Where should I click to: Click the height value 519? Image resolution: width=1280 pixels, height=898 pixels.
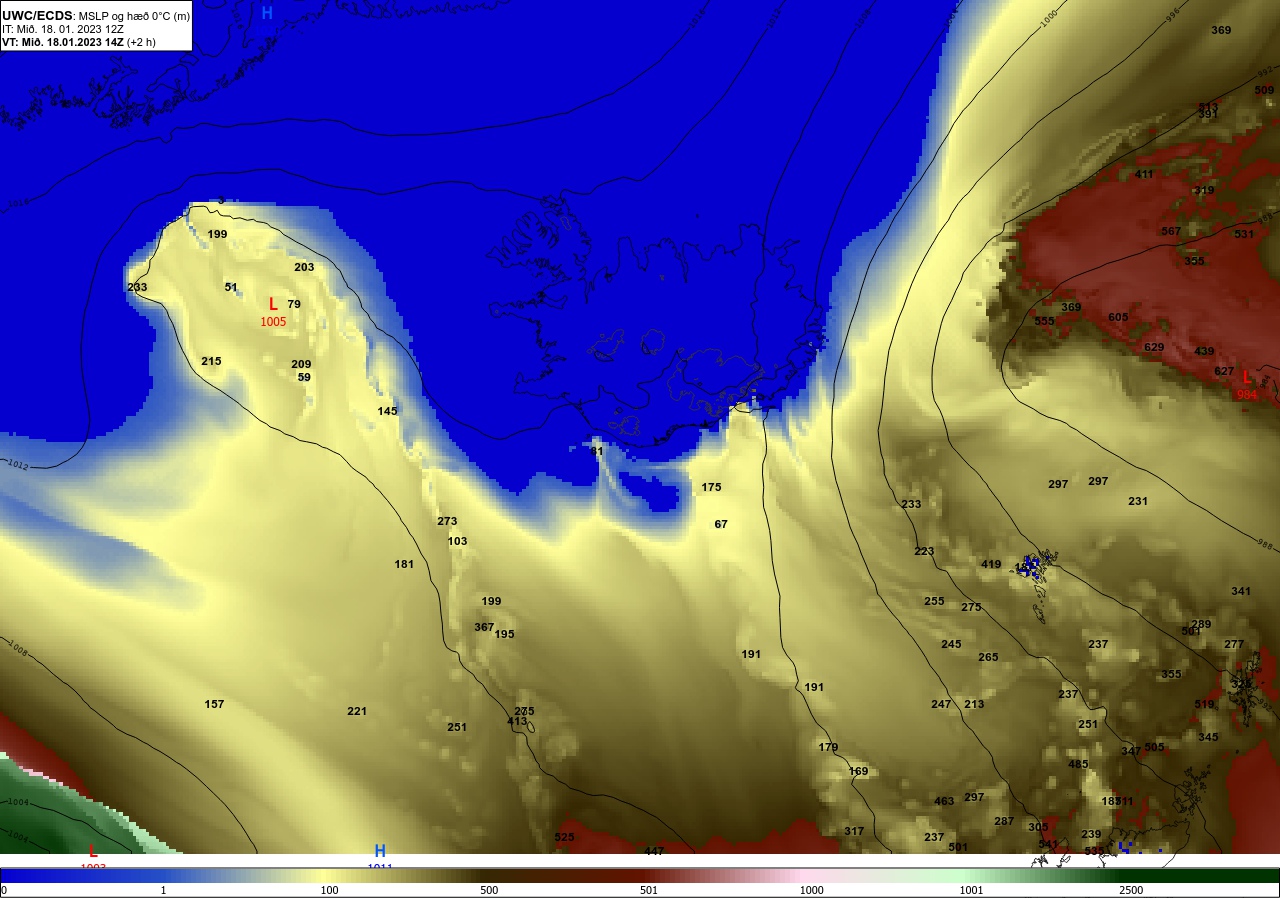click(1204, 704)
